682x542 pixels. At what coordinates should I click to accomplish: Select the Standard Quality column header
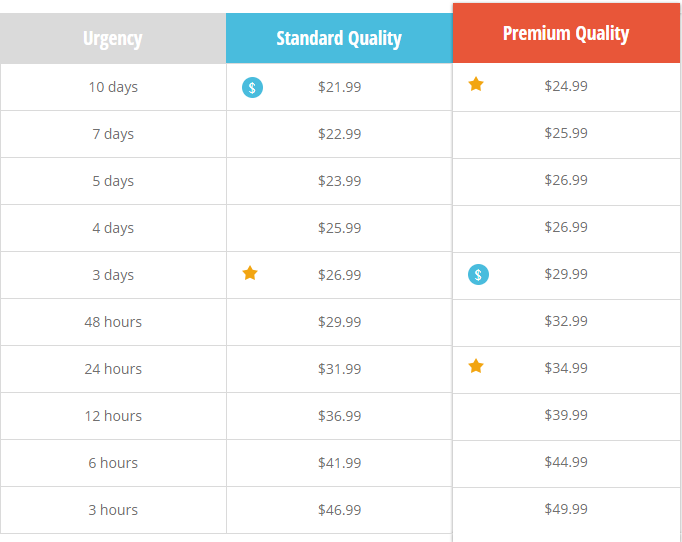click(x=339, y=38)
